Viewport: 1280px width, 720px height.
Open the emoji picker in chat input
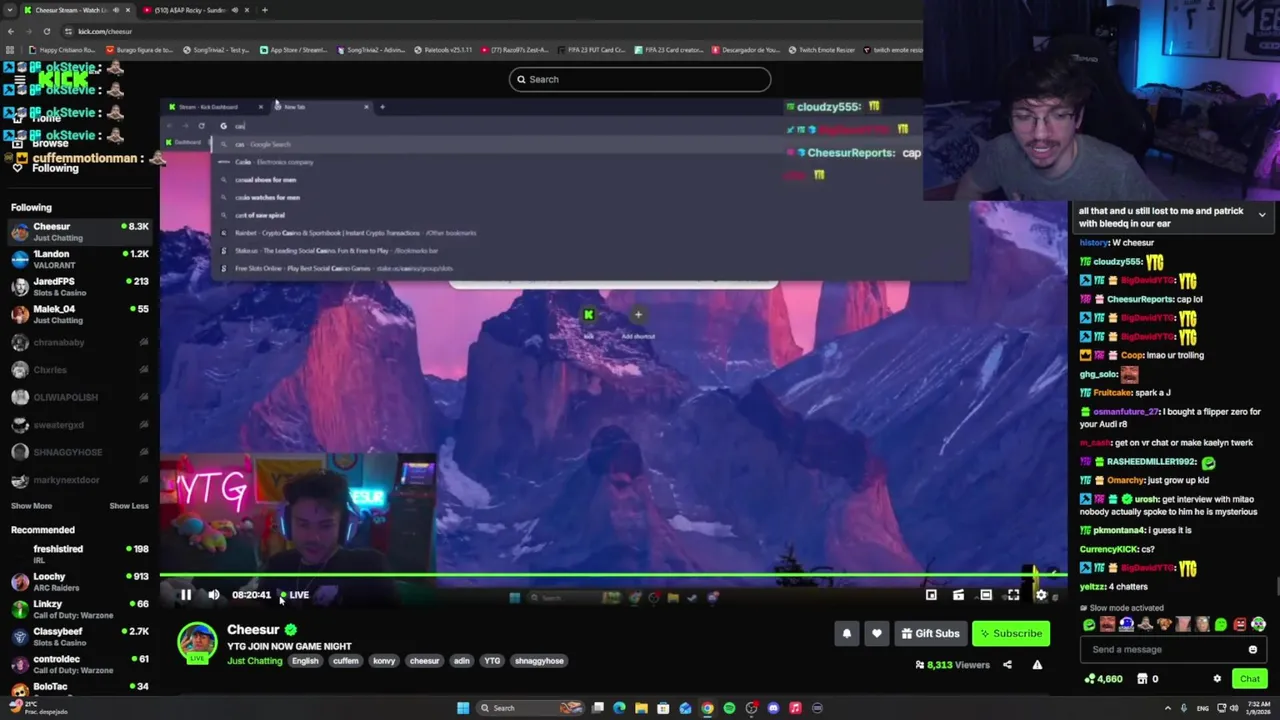[x=1253, y=650]
